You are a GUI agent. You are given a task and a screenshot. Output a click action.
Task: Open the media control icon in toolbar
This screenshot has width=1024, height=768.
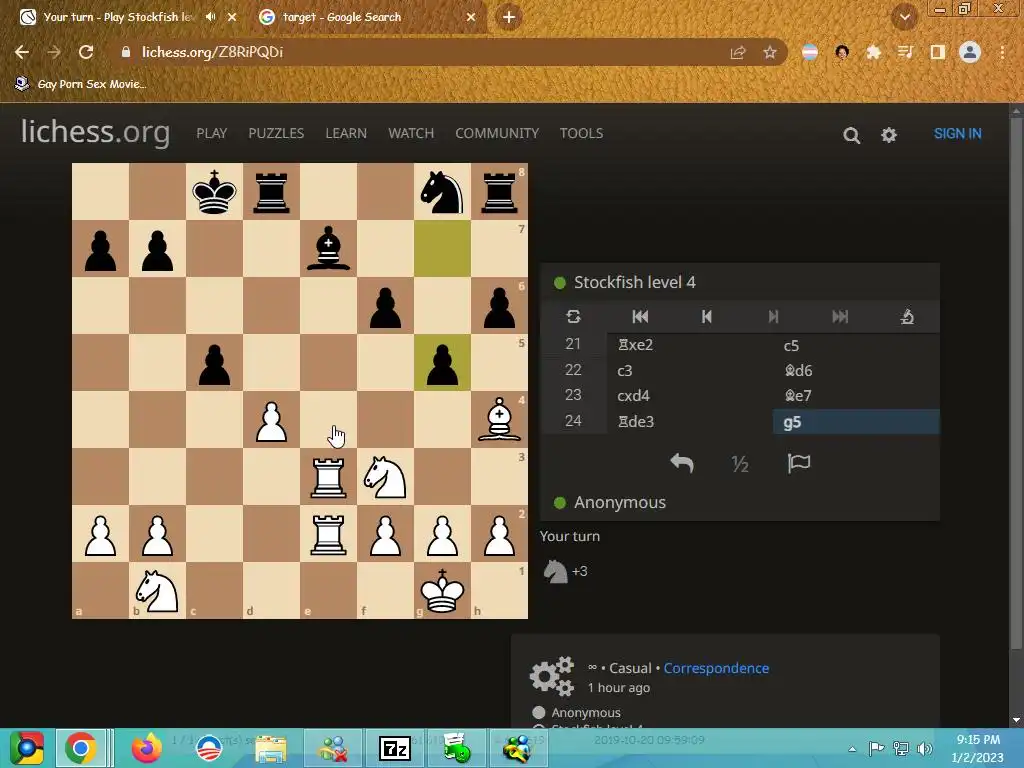(x=905, y=52)
